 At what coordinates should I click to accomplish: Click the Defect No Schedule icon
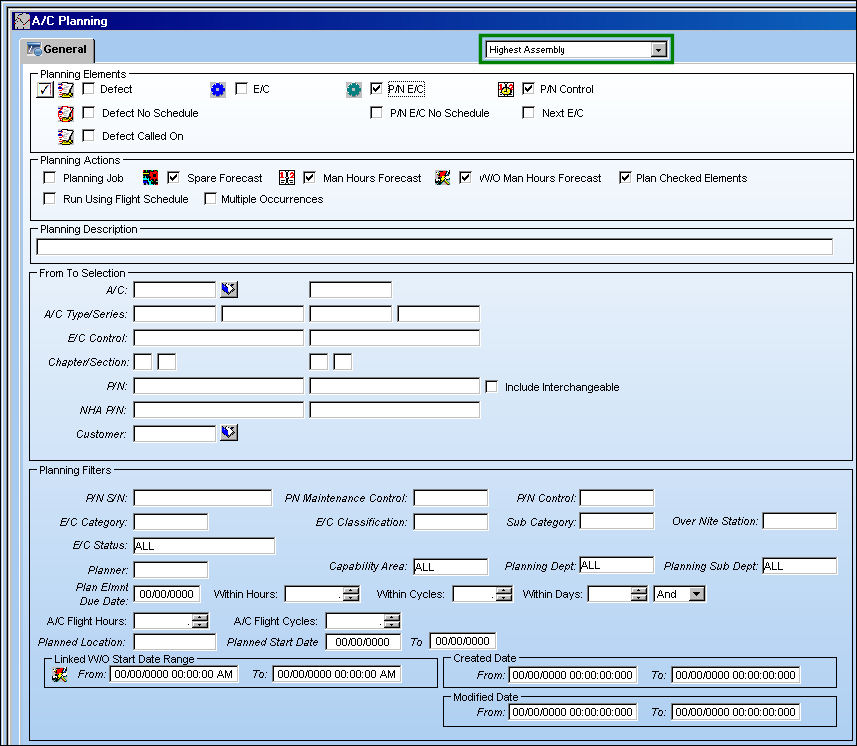66,114
